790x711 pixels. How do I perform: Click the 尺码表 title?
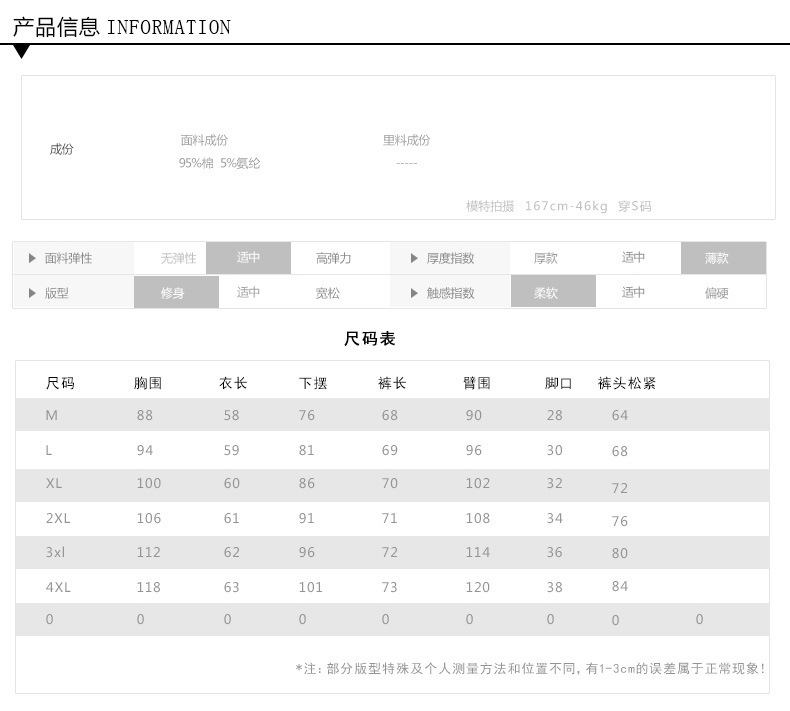click(x=370, y=339)
